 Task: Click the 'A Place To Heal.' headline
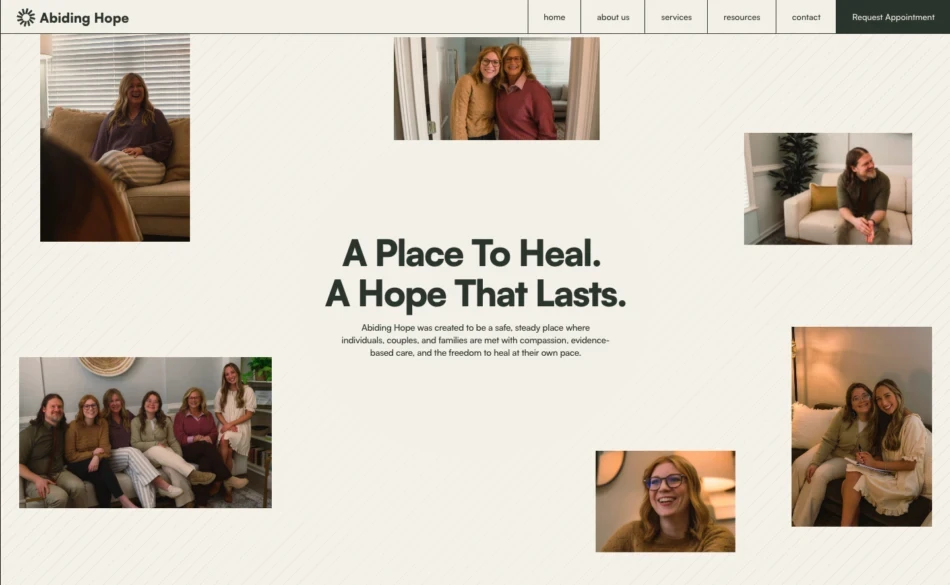[x=471, y=253]
